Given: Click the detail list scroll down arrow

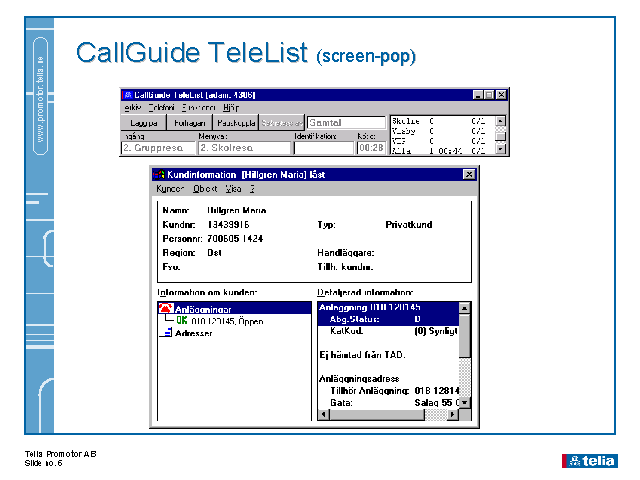Looking at the screenshot, I should point(464,402).
